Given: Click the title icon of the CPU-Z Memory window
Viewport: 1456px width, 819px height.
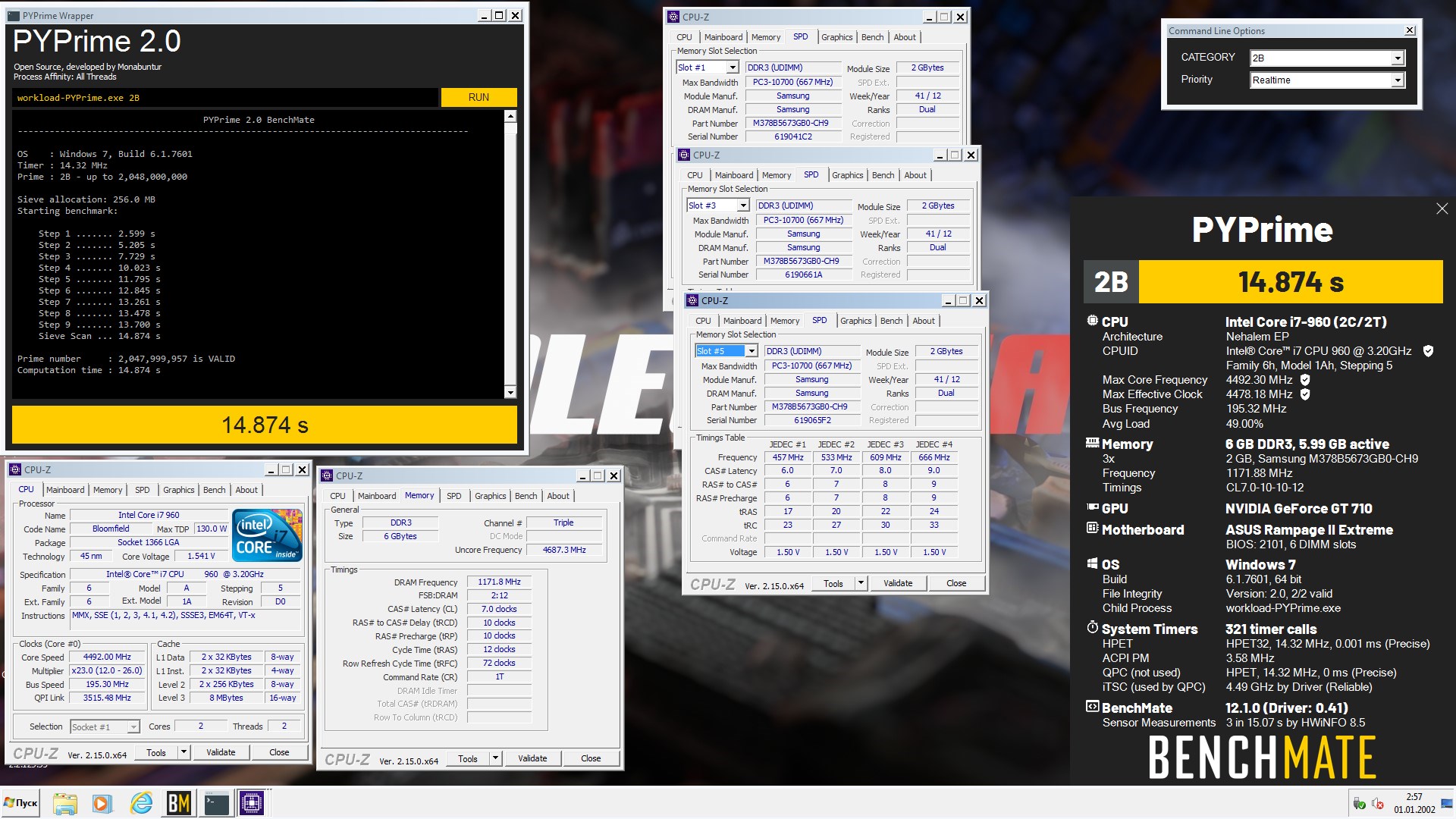Looking at the screenshot, I should point(327,475).
